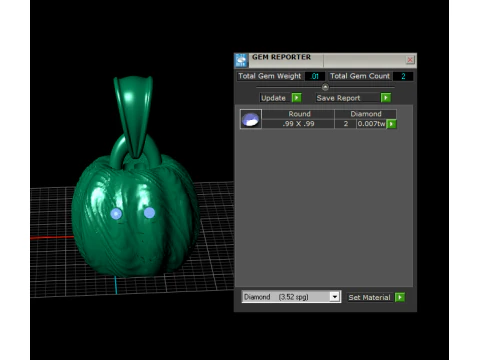Click the Diamond material cell
Screen dimensions: 480x360
tap(366, 114)
